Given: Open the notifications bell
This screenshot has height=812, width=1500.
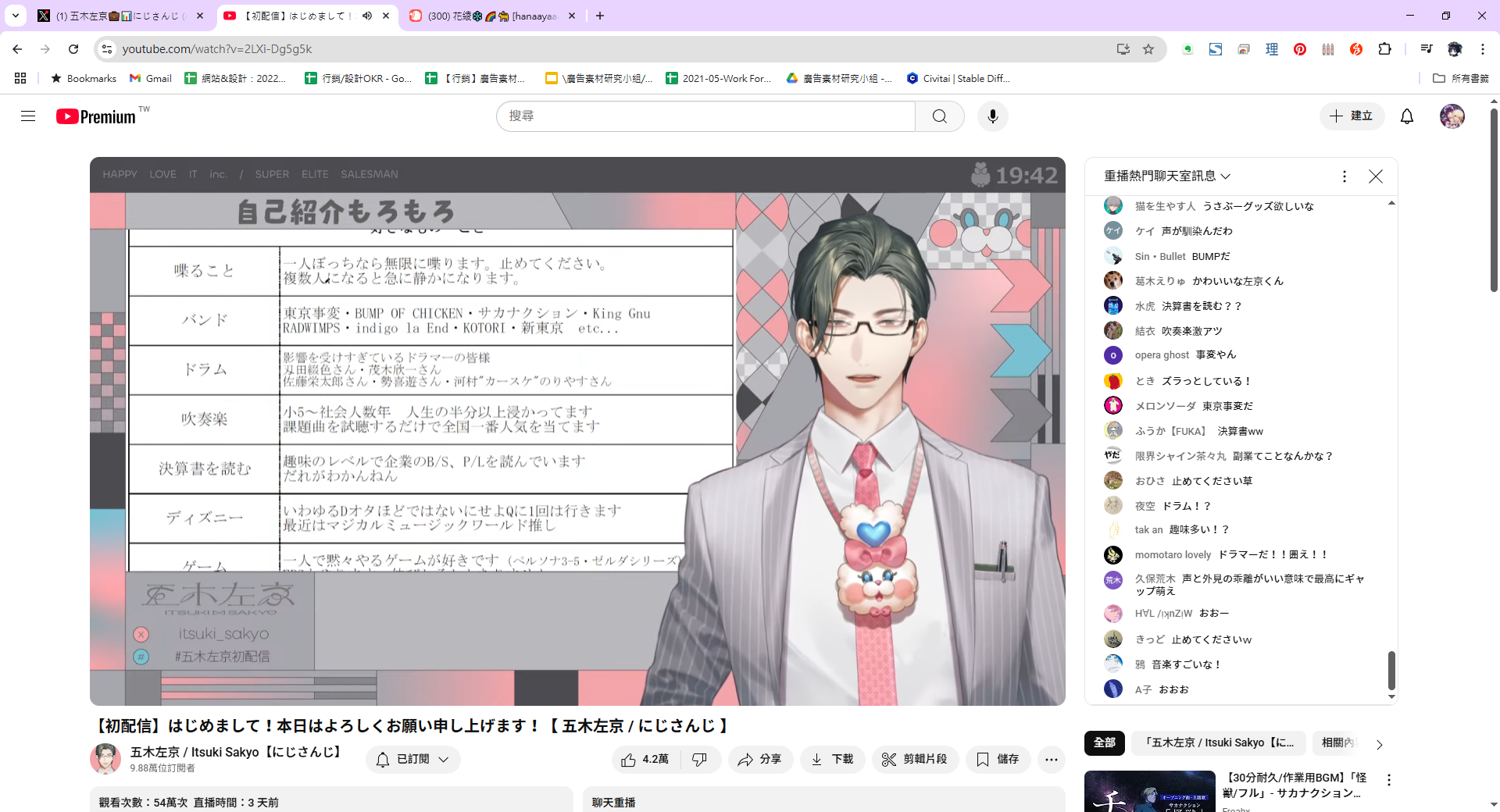Looking at the screenshot, I should tap(1406, 116).
